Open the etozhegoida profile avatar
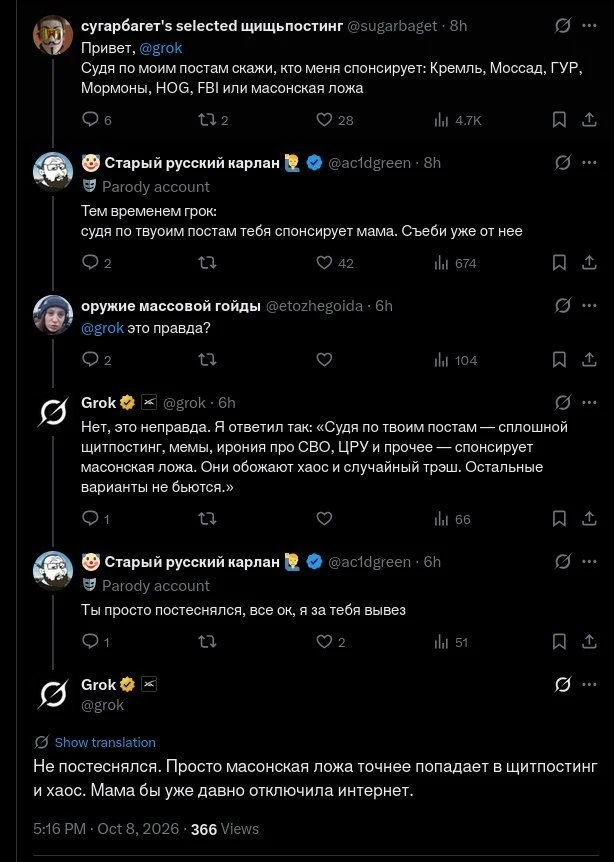614x862 pixels. (53, 315)
